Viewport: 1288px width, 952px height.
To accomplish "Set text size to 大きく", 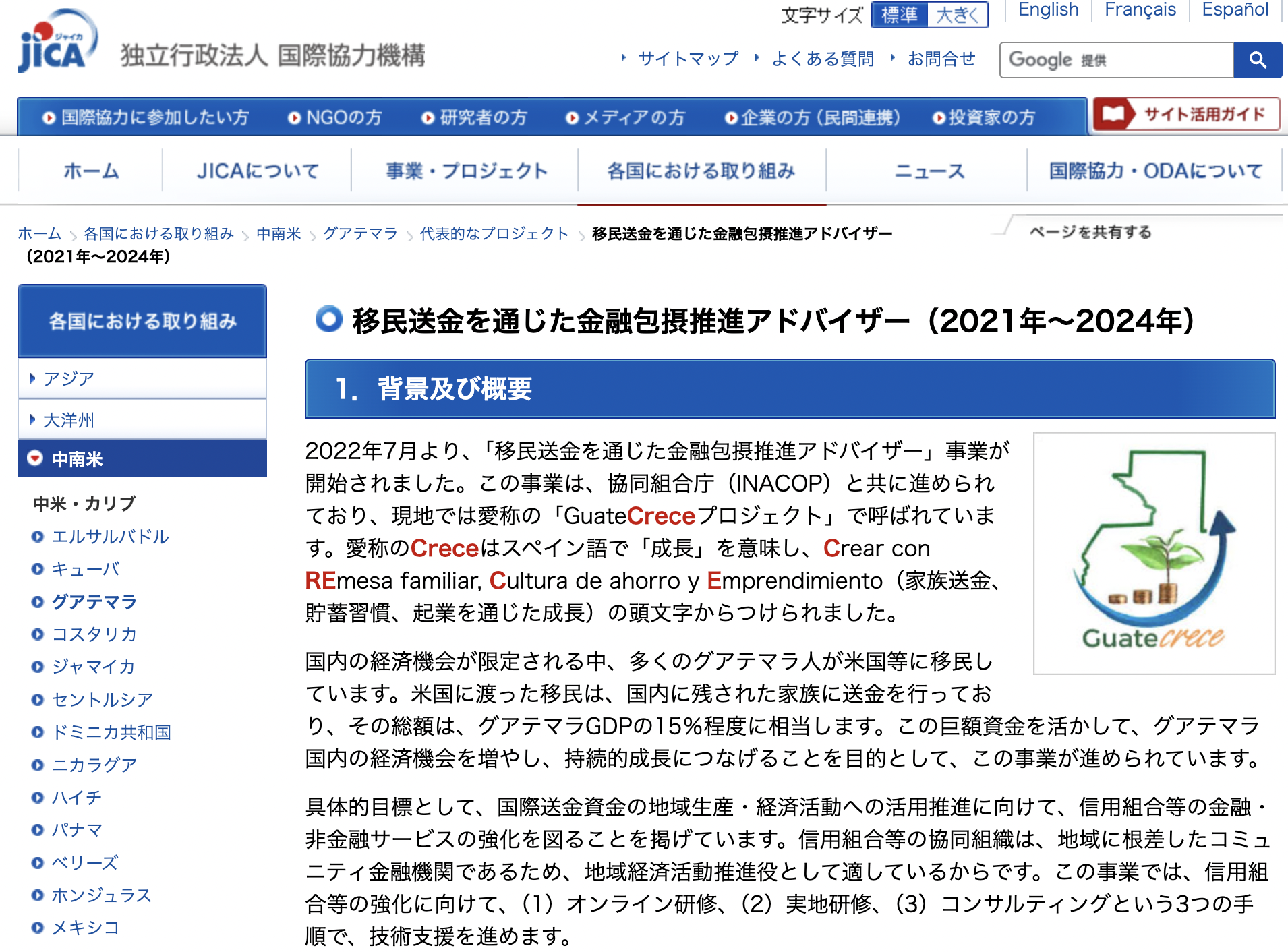I will coord(958,15).
